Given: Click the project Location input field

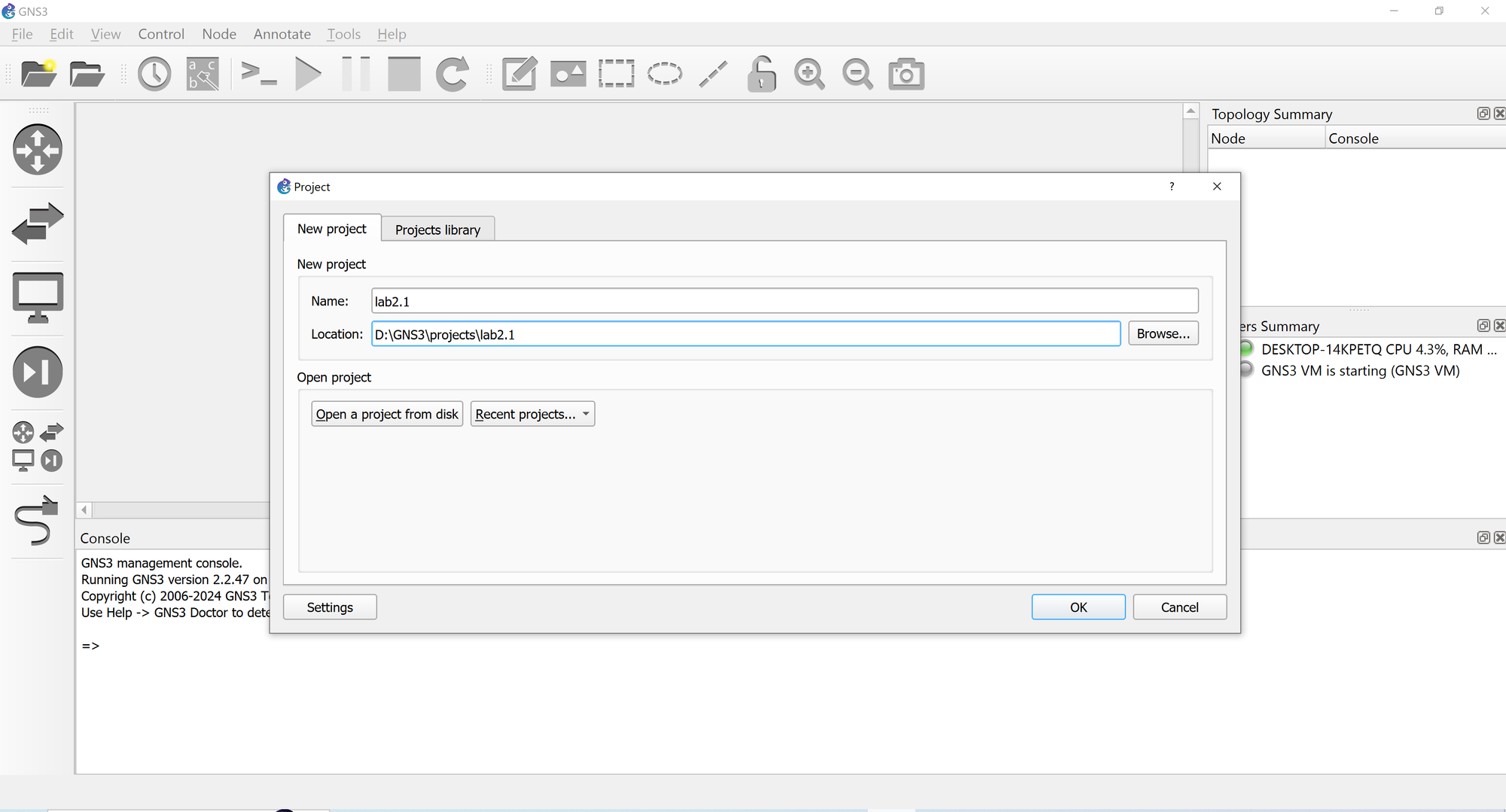Looking at the screenshot, I should click(x=745, y=334).
